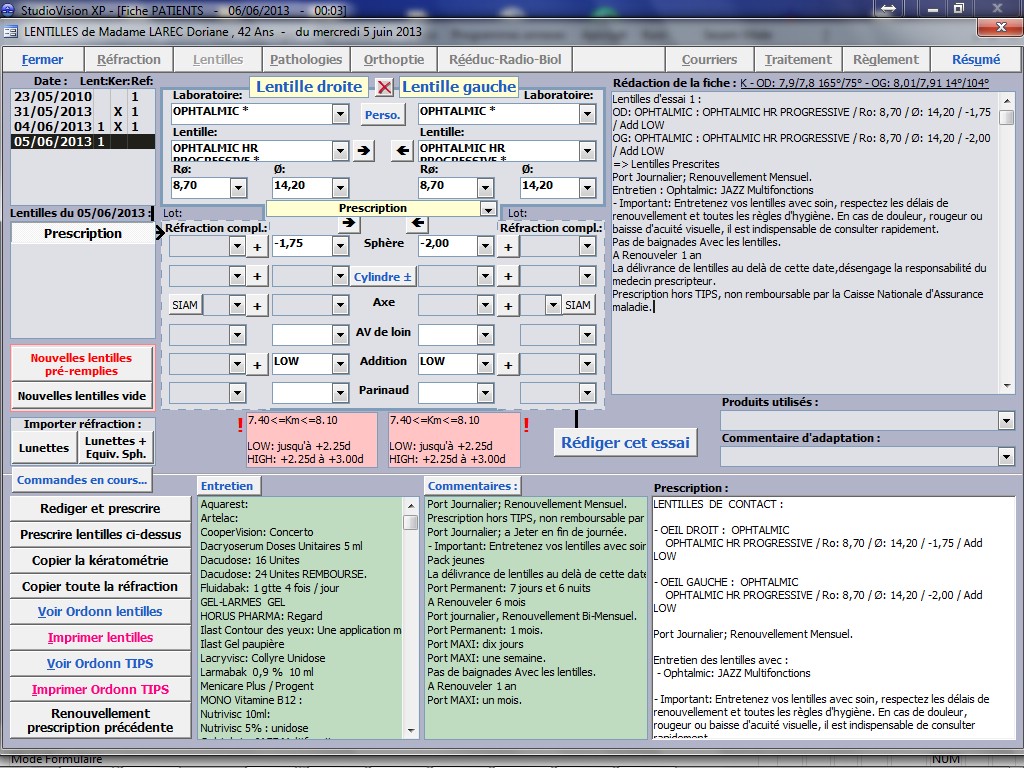Image resolution: width=1024 pixels, height=768 pixels.
Task: Switch to the Pathologies tab
Action: [x=306, y=60]
